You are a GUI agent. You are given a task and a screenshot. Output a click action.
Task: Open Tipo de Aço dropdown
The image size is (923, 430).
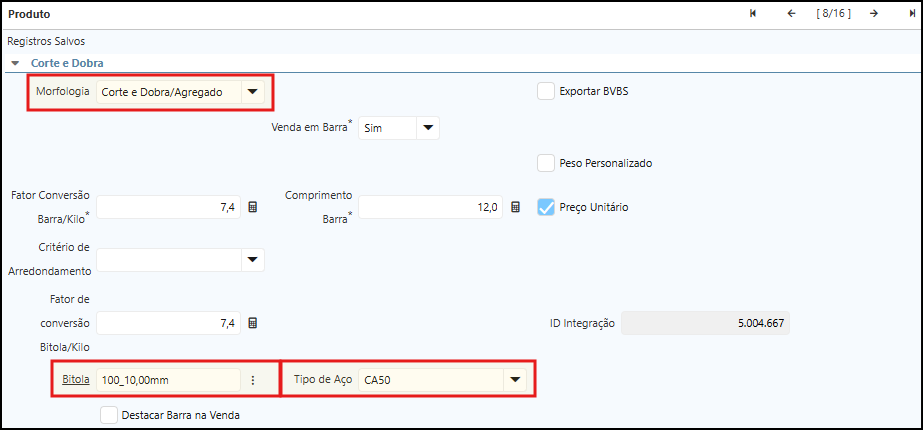(515, 380)
